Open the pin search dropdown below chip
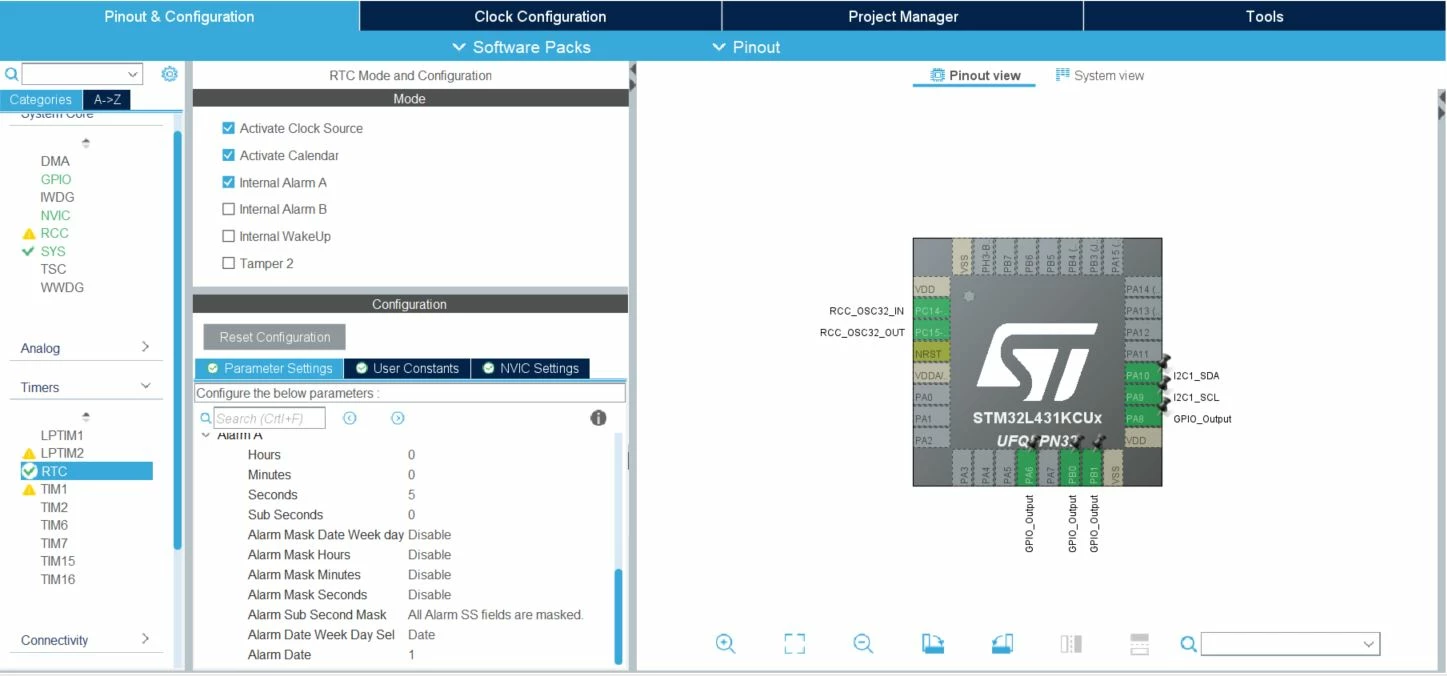Image resolution: width=1447 pixels, height=676 pixels. click(1290, 644)
